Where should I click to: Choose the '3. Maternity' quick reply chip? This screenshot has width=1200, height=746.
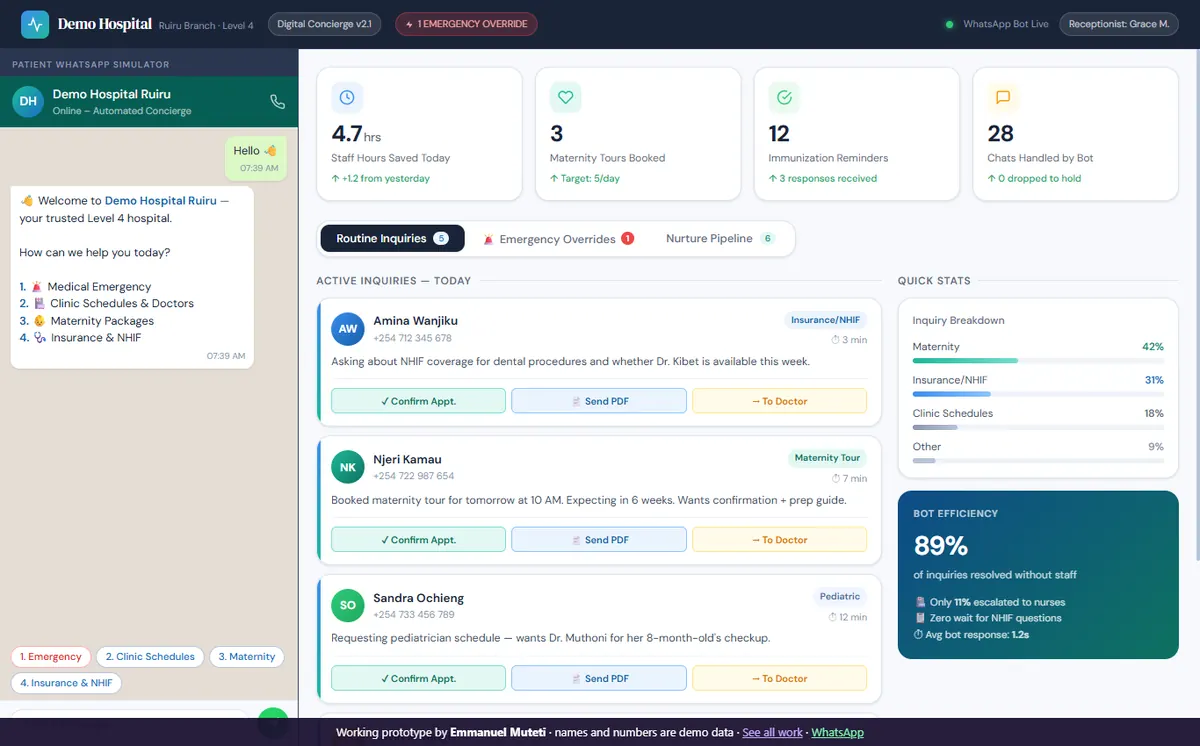(x=247, y=657)
